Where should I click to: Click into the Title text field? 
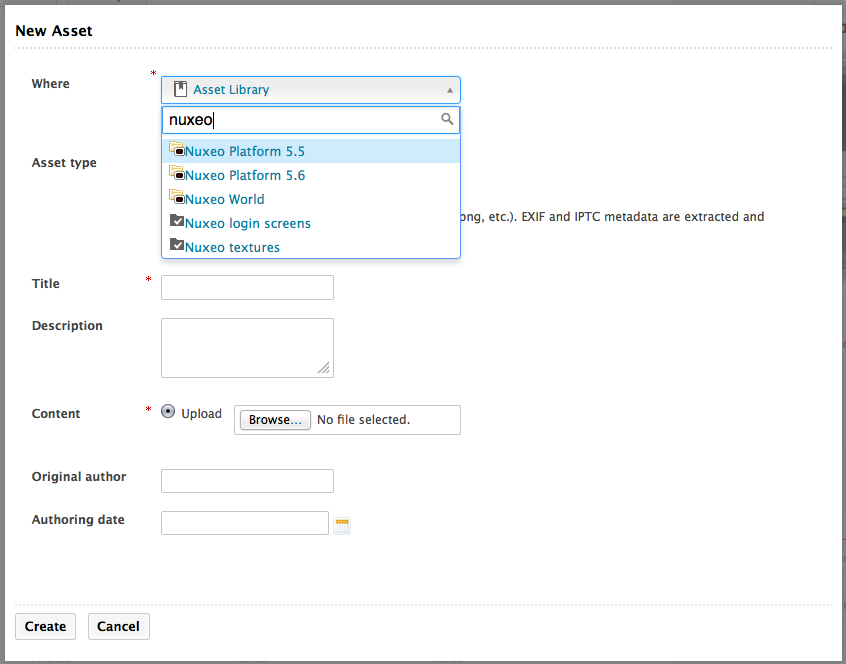247,287
